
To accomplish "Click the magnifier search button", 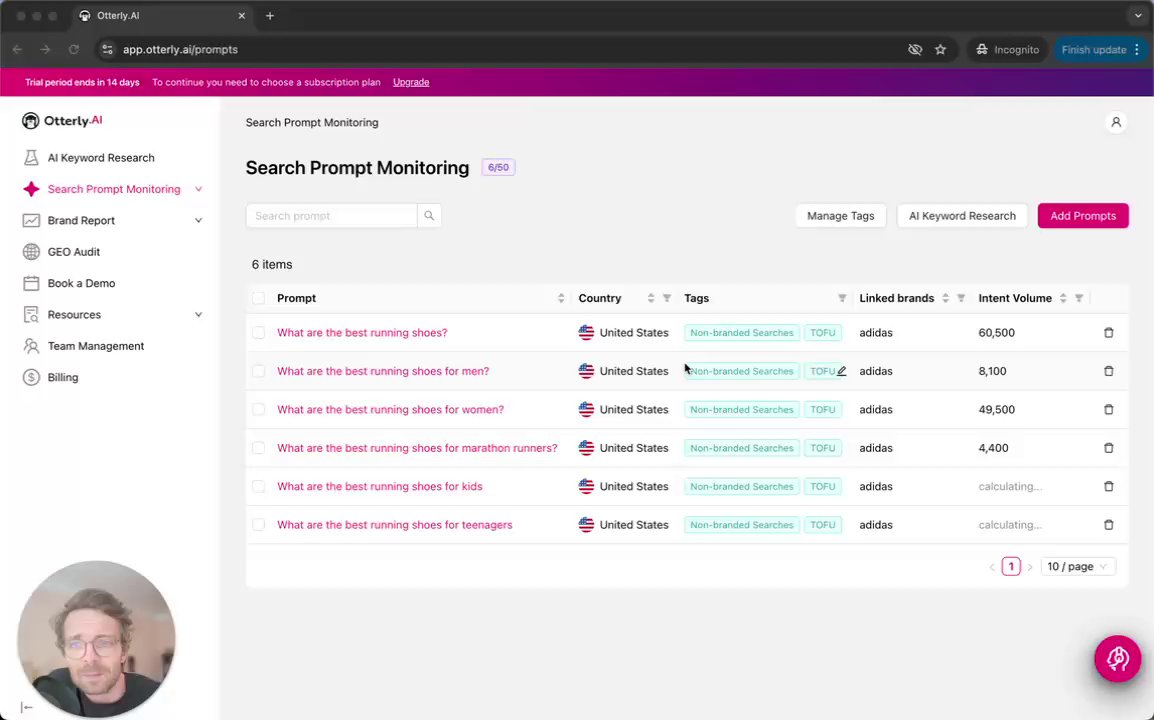I will click(429, 216).
